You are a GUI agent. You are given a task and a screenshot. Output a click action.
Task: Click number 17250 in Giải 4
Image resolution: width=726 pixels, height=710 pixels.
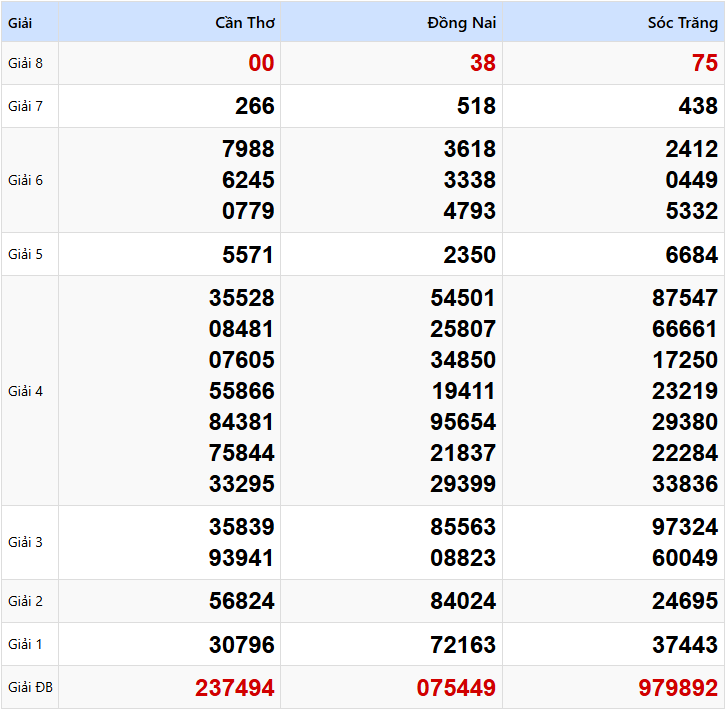point(685,360)
